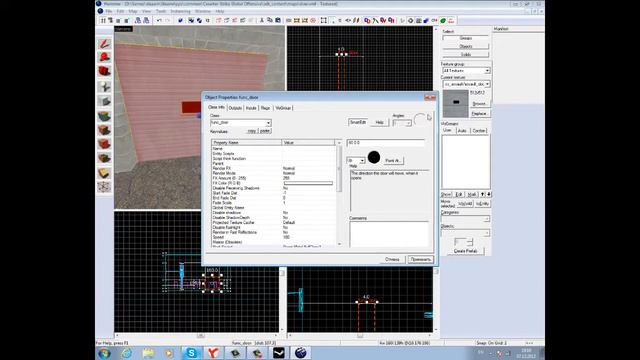The height and width of the screenshot is (360, 640).
Task: Switch to the Cordon VisGroups tab
Action: [x=479, y=131]
